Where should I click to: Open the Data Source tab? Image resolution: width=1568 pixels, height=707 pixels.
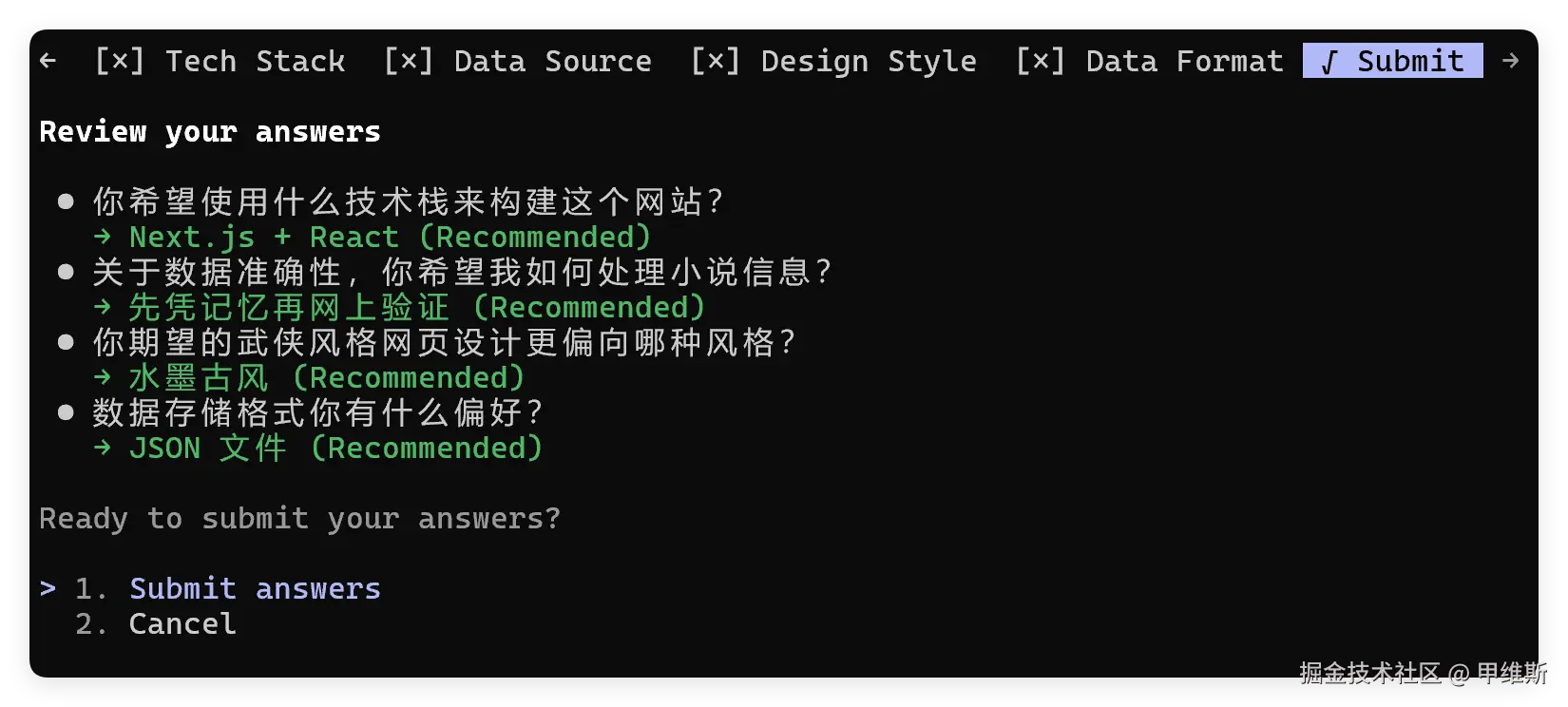click(553, 62)
